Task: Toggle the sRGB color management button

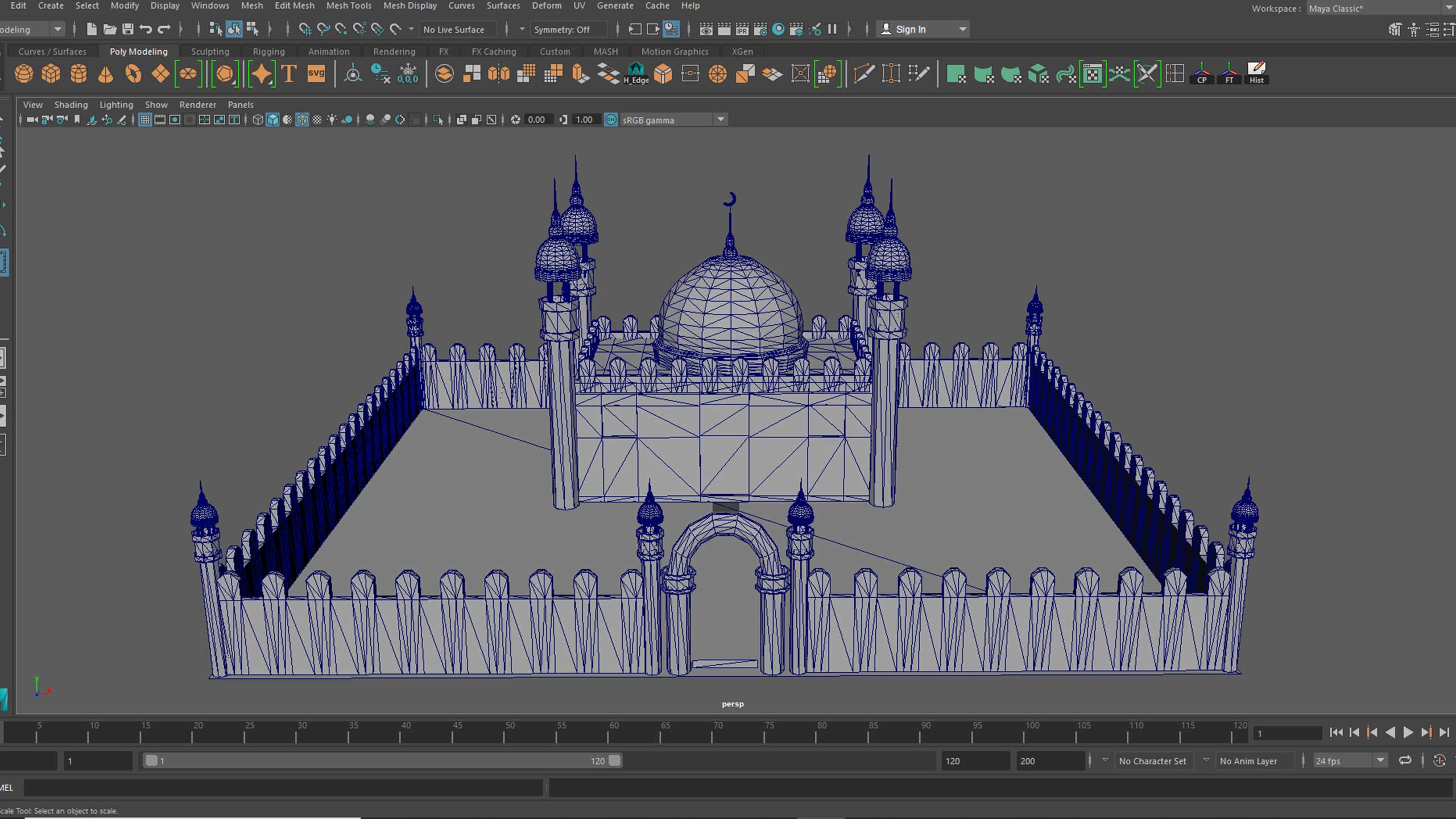Action: click(611, 119)
